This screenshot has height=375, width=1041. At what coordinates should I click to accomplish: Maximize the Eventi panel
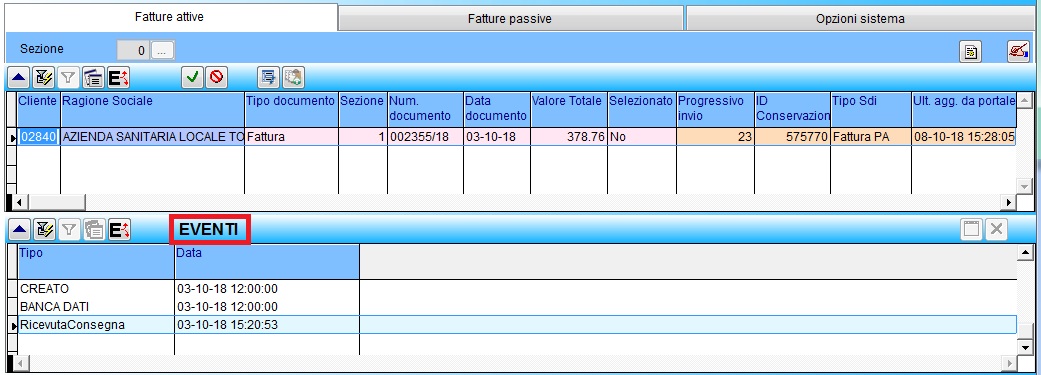pos(971,230)
